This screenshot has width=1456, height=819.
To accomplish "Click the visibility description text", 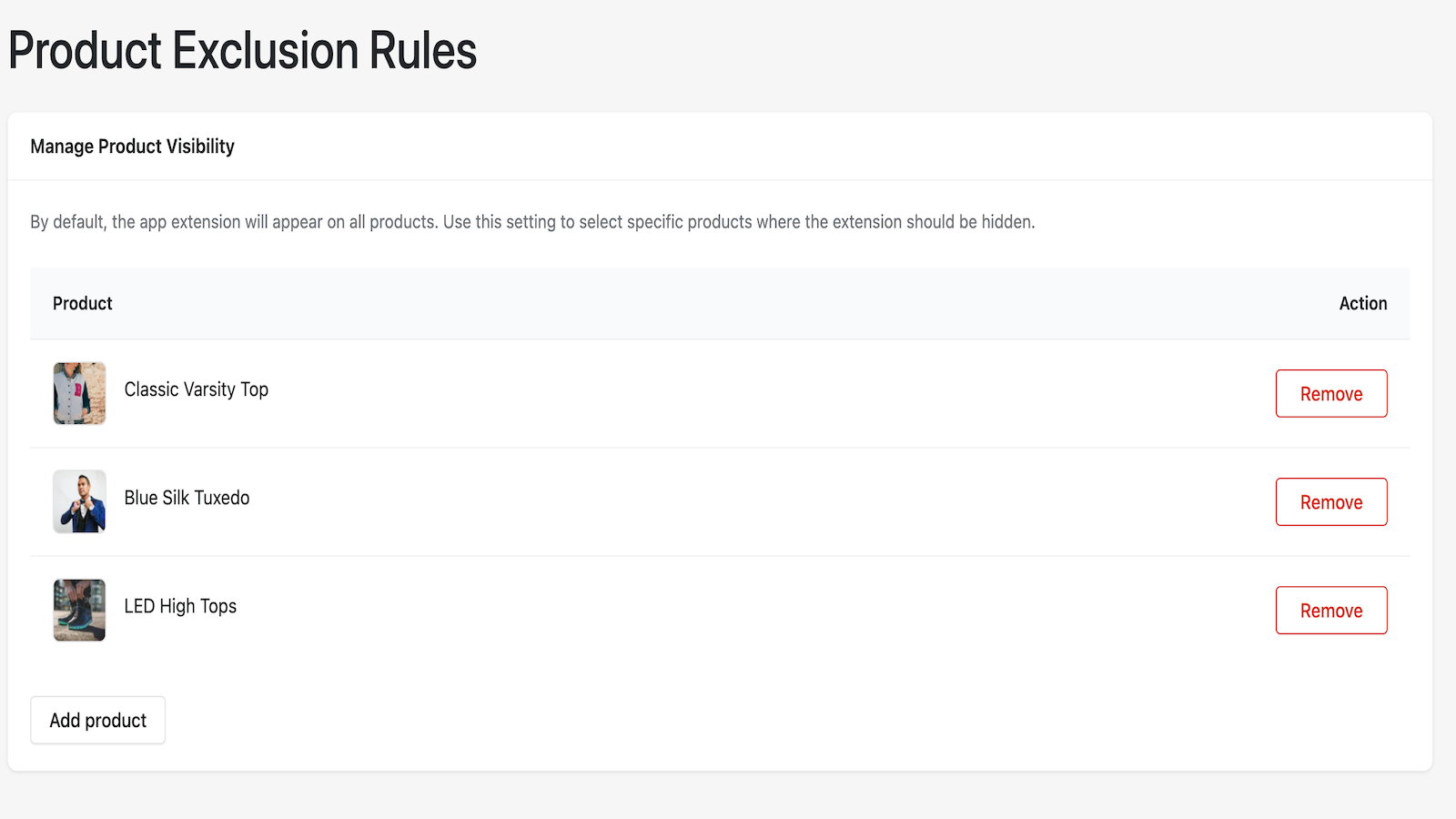I will coord(532,221).
